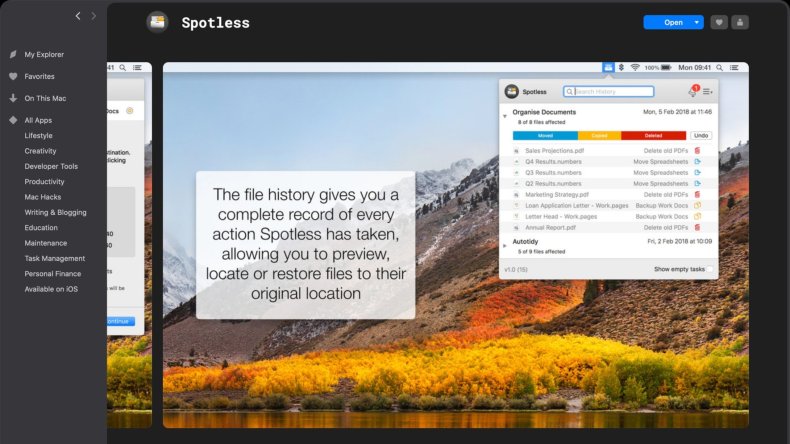790x444 pixels.
Task: Click the share button next to the heart
Action: click(740, 22)
